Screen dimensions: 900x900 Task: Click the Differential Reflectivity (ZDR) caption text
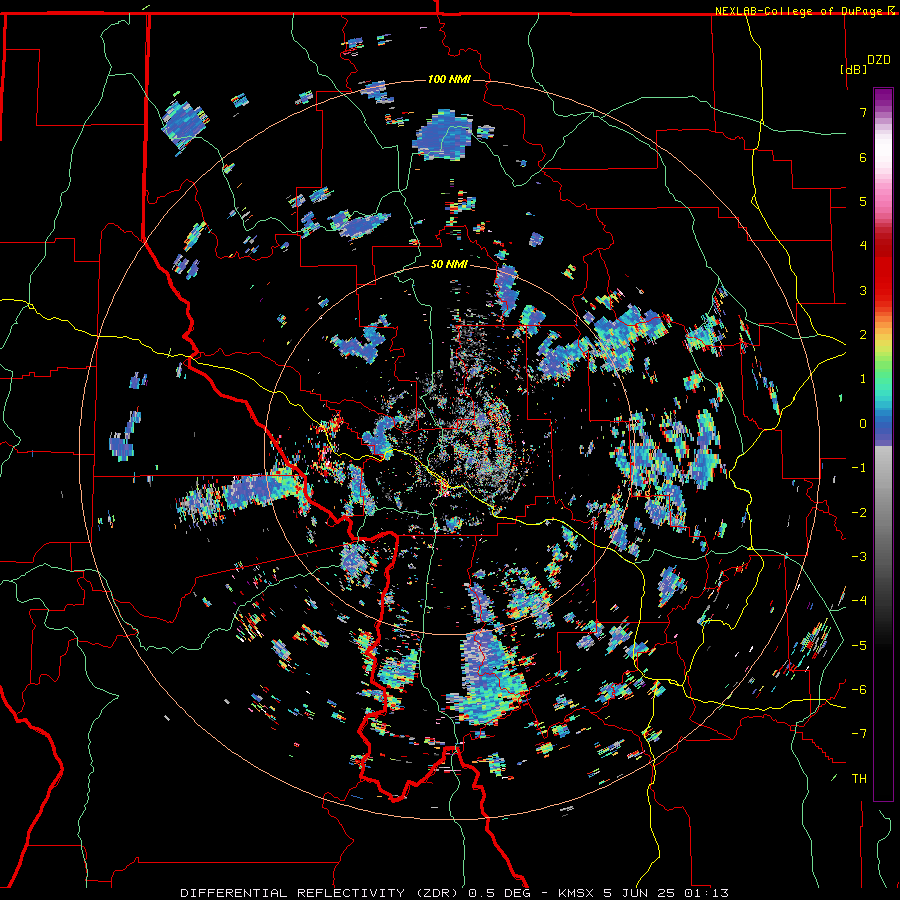pos(321,893)
